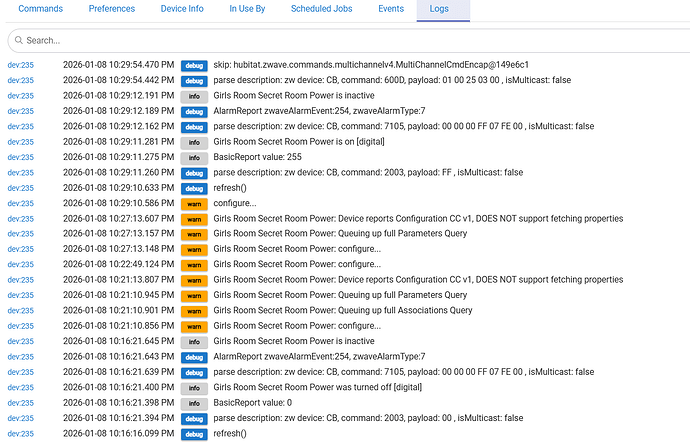Select the Logs tab

(x=441, y=9)
